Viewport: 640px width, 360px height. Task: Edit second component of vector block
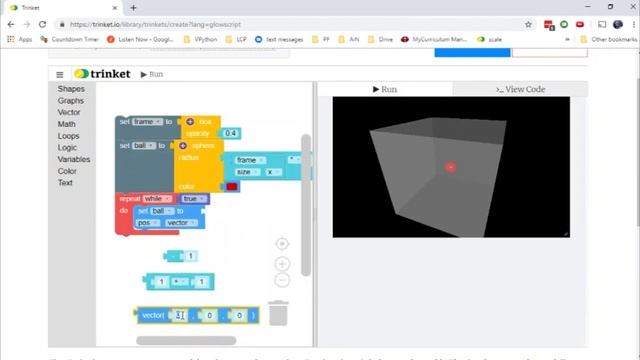[209, 315]
